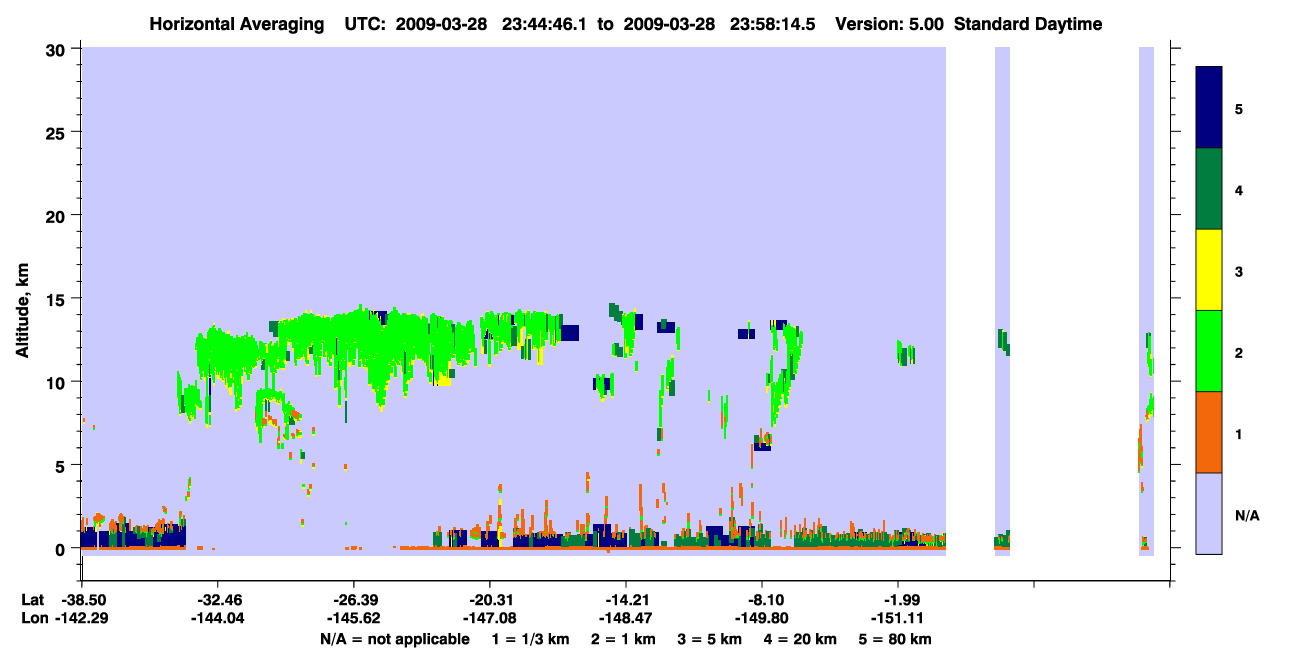Click 'Version: 5.00' in the title

coord(889,24)
